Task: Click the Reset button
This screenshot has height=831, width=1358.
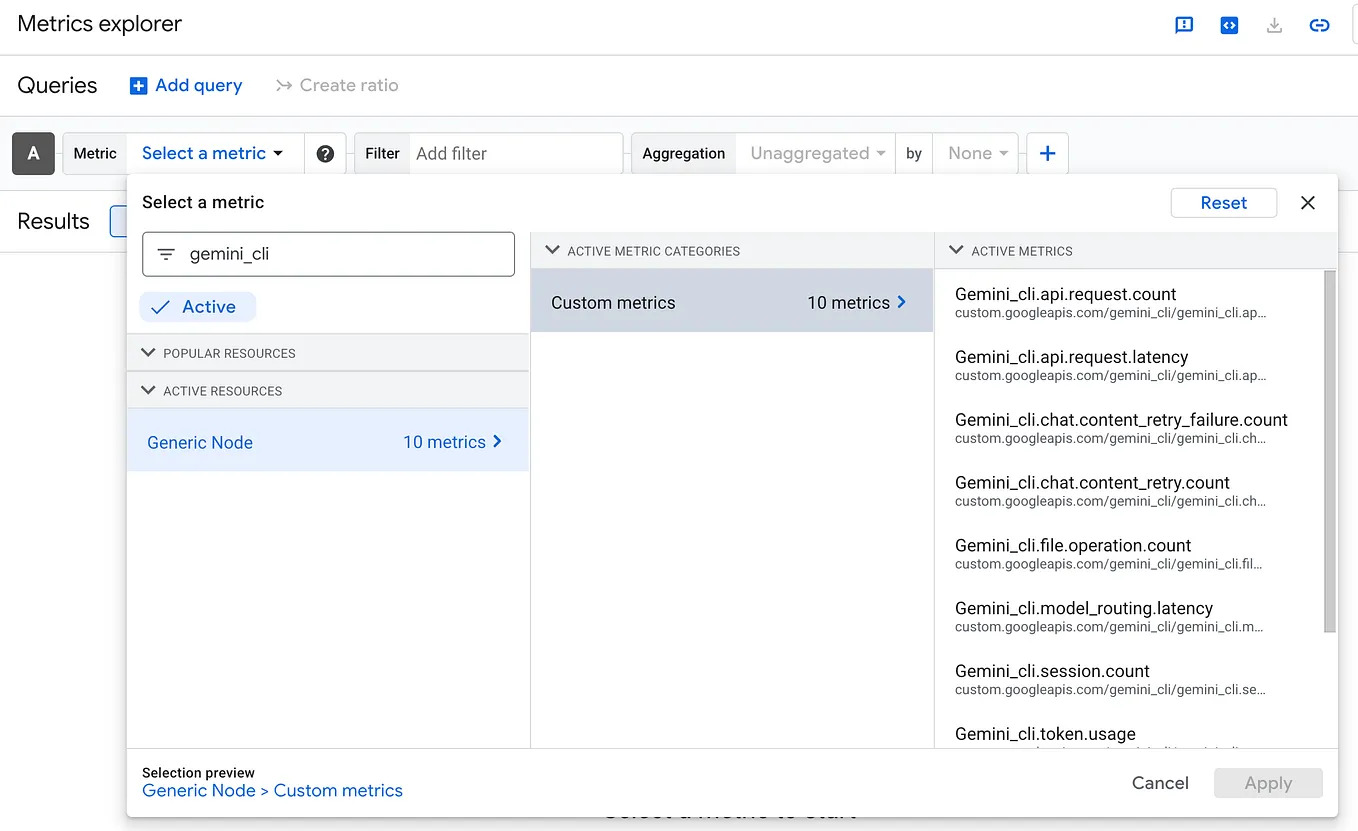Action: 1223,202
